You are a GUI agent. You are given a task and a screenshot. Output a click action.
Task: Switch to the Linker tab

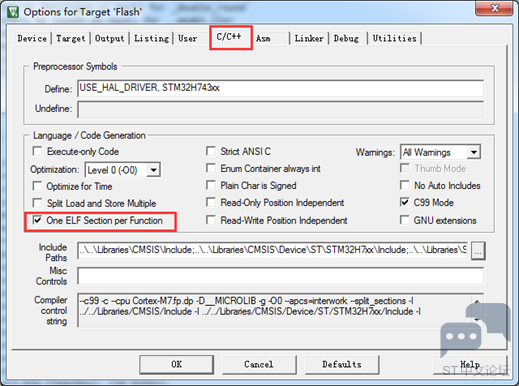point(309,38)
